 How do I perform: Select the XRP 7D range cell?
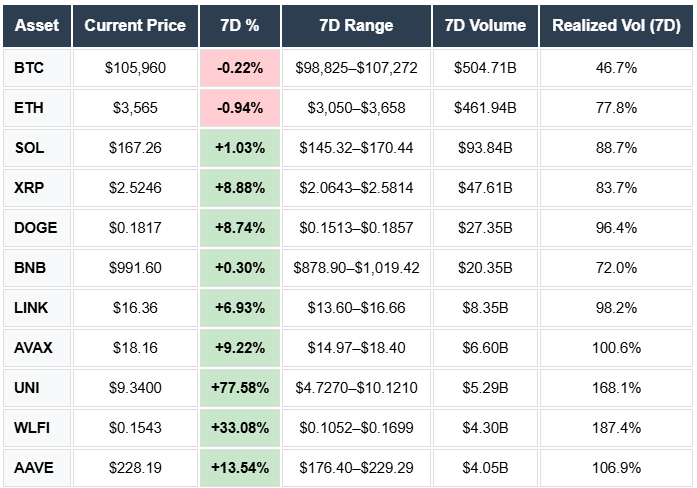pos(356,188)
